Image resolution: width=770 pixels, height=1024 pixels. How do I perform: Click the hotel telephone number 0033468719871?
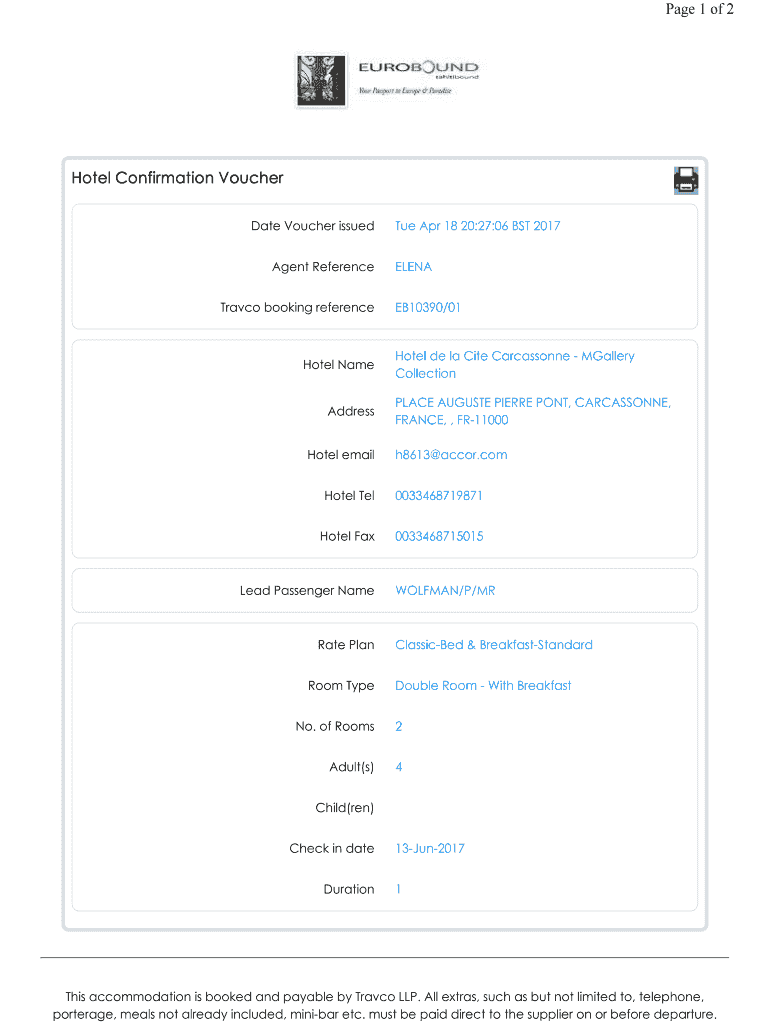point(439,496)
